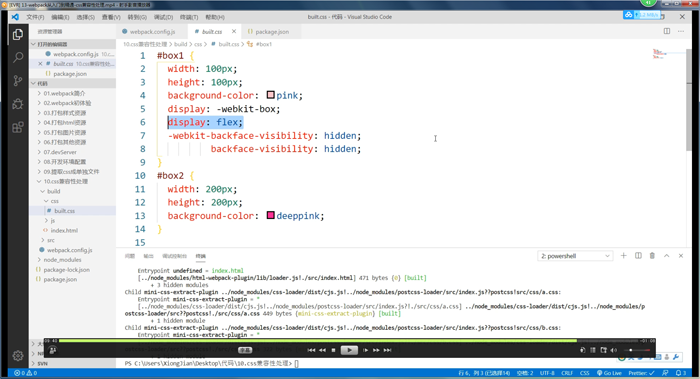
Task: Maximize the terminal panel with up chevron
Action: pyautogui.click(x=667, y=256)
